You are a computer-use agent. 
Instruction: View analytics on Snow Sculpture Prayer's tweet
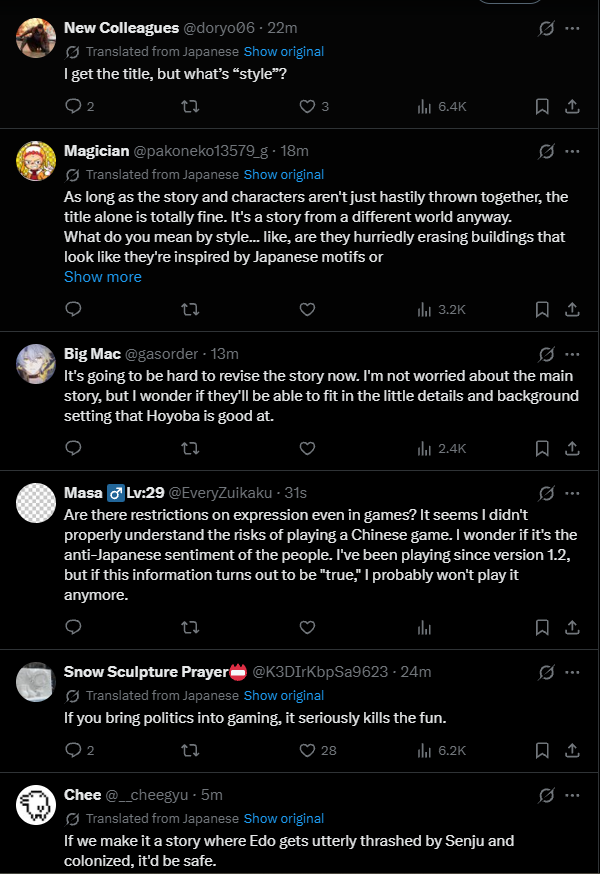pyautogui.click(x=423, y=750)
